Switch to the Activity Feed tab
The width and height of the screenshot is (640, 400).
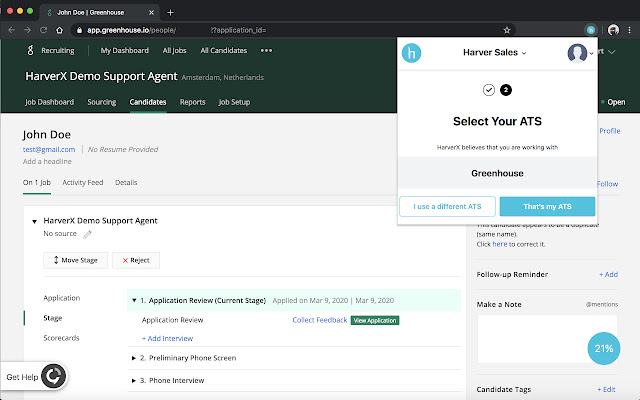pos(83,183)
